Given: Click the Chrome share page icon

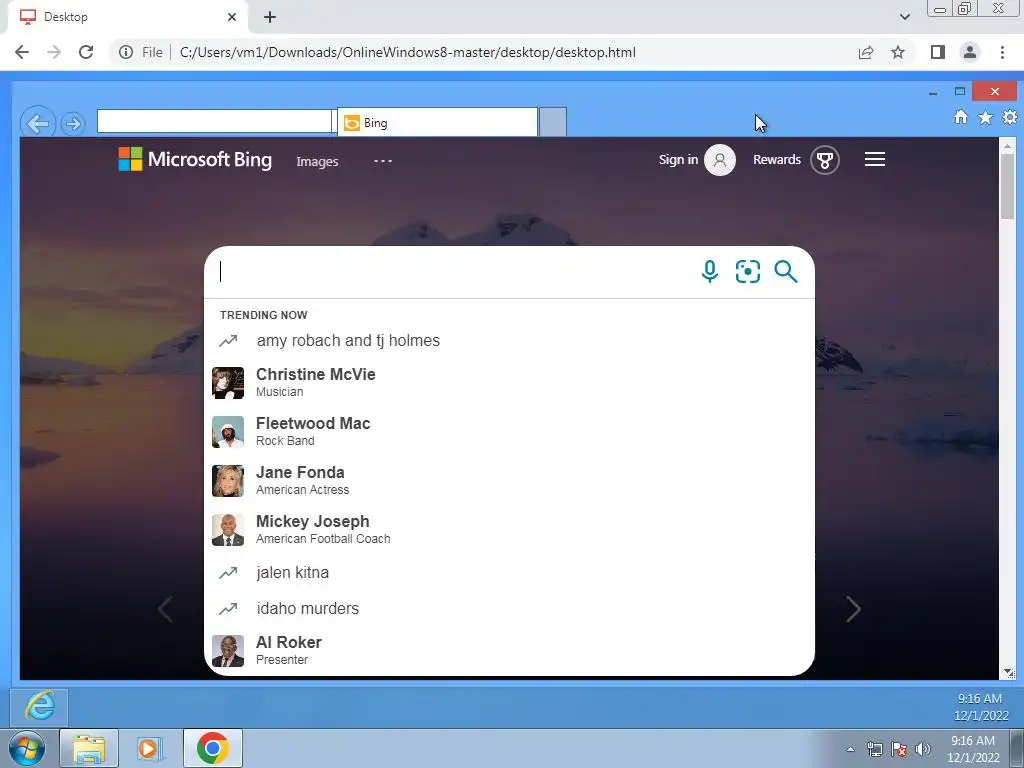Looking at the screenshot, I should [866, 52].
